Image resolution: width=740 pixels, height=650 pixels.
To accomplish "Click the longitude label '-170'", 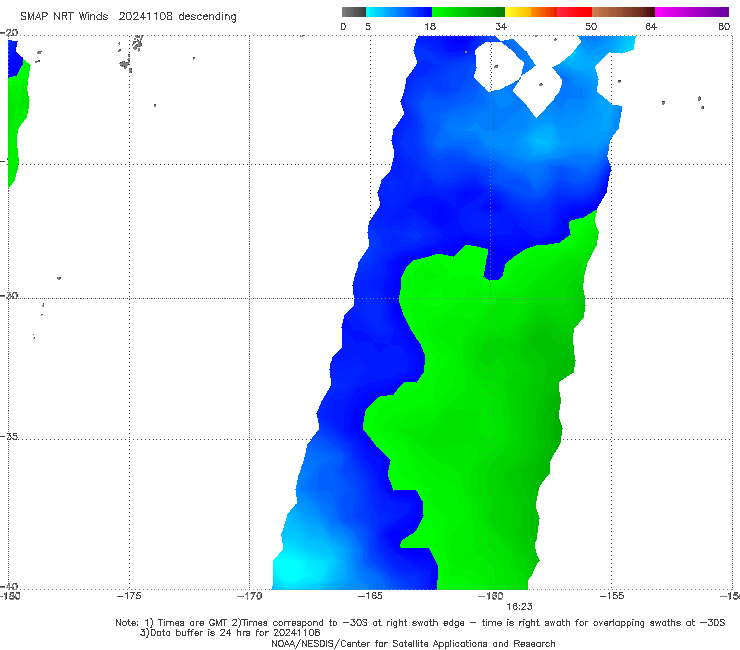I will point(250,596).
